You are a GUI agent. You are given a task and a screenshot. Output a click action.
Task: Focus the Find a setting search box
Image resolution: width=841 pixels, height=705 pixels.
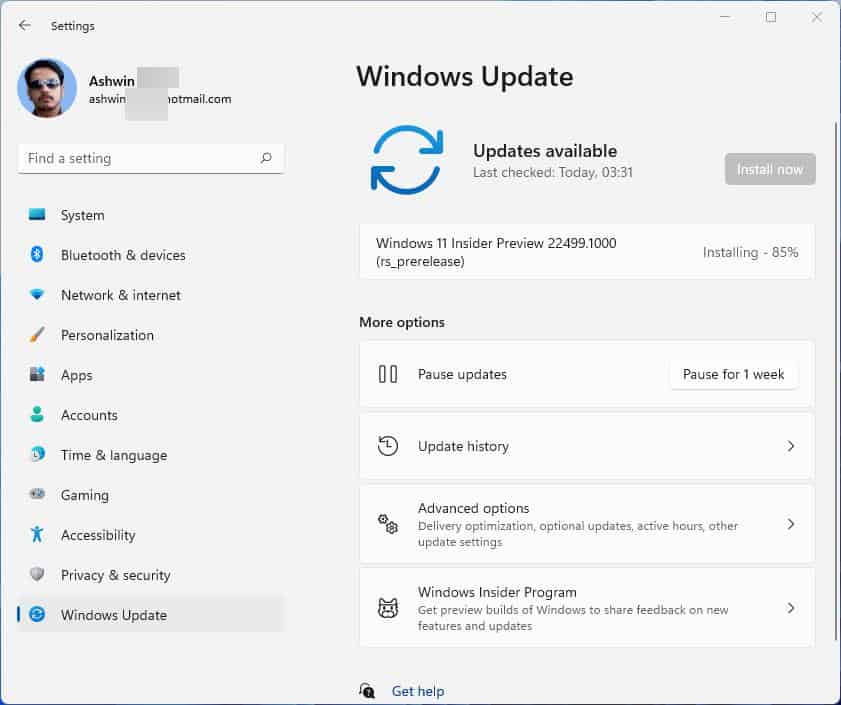click(x=151, y=158)
